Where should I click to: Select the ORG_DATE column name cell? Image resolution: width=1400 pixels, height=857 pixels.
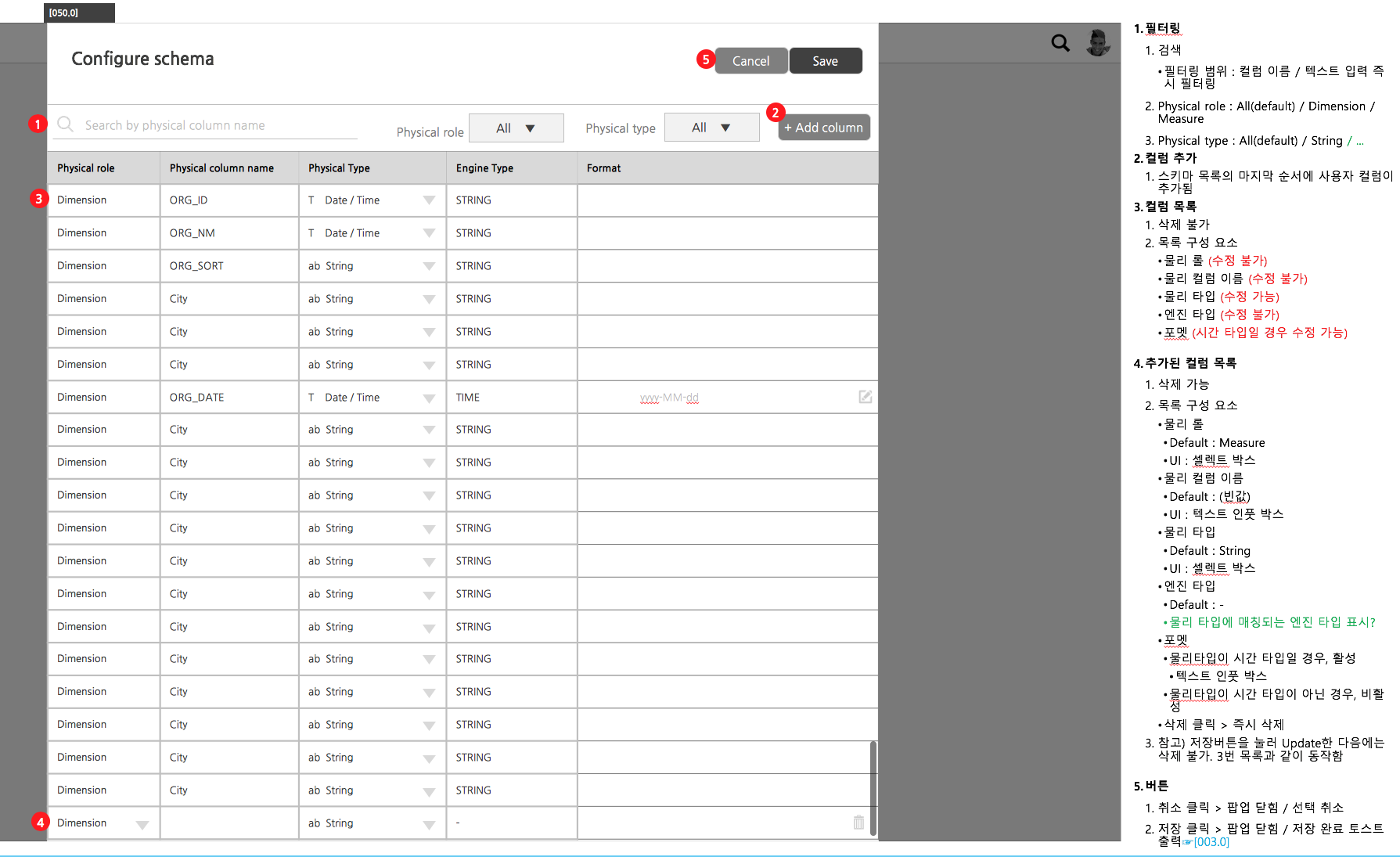[x=229, y=398]
